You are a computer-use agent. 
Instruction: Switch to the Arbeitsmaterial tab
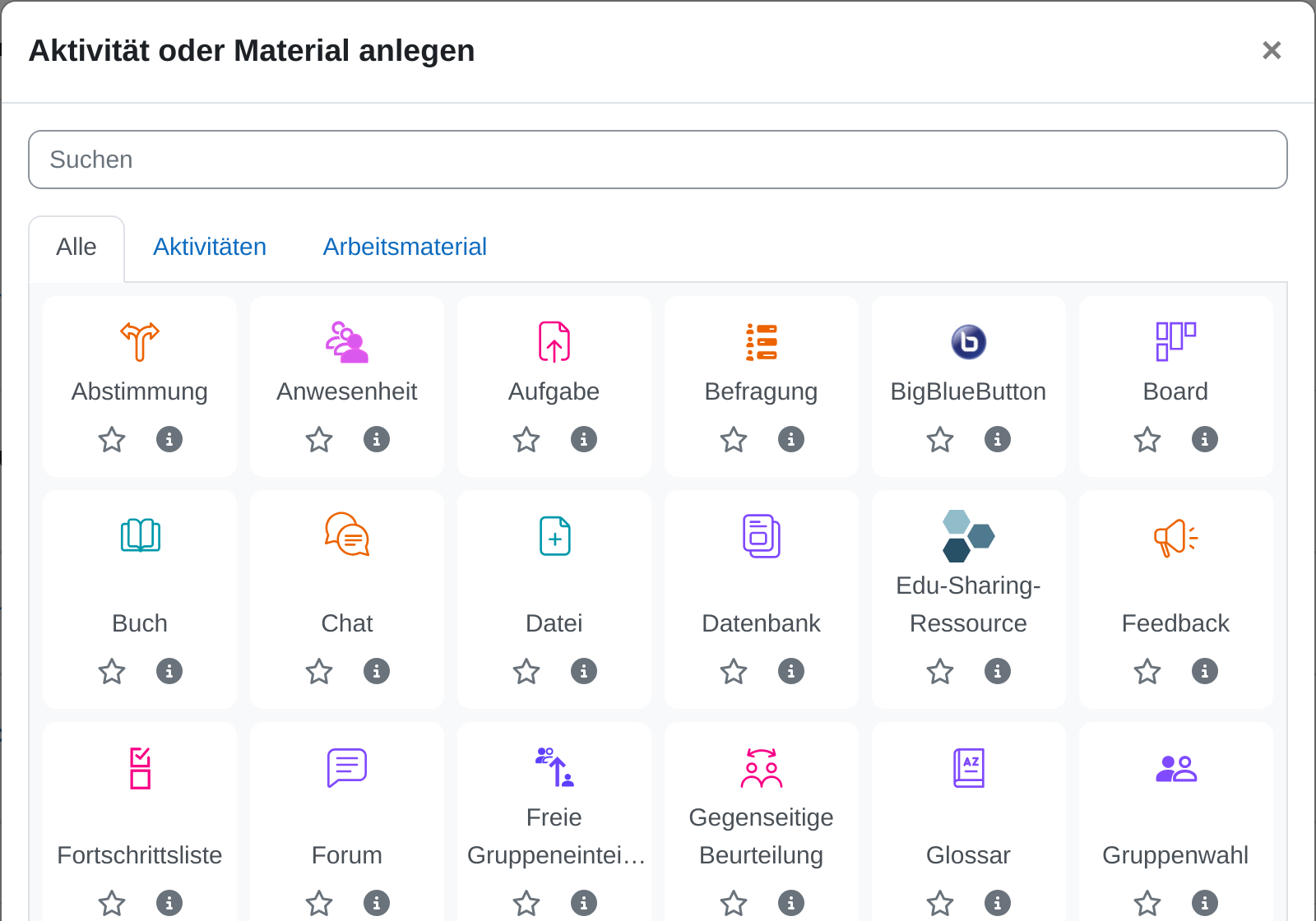[x=405, y=248]
